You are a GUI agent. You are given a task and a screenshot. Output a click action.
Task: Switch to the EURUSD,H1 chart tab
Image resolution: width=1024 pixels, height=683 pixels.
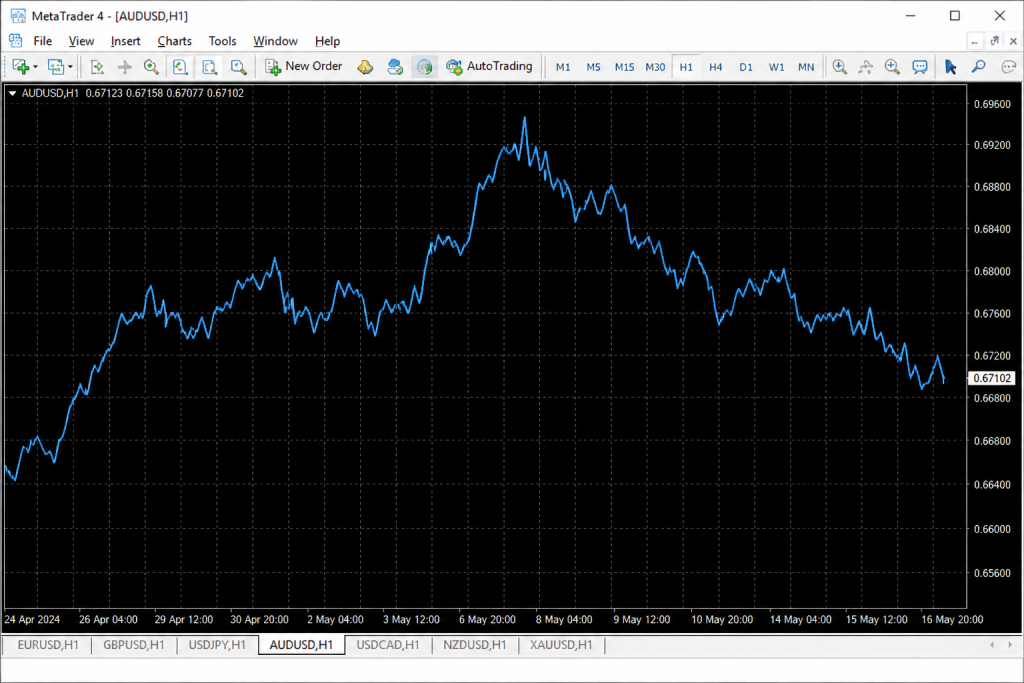pyautogui.click(x=48, y=644)
